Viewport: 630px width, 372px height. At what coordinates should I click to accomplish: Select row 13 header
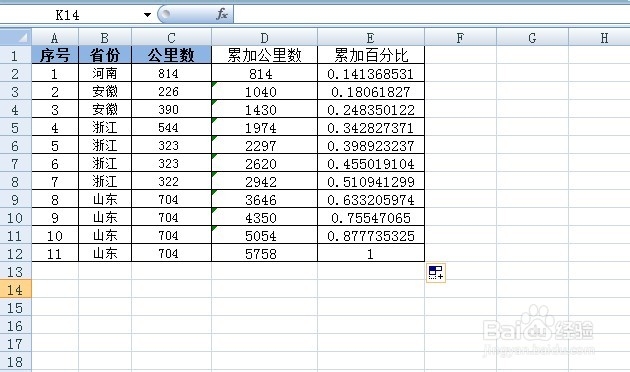(x=16, y=271)
